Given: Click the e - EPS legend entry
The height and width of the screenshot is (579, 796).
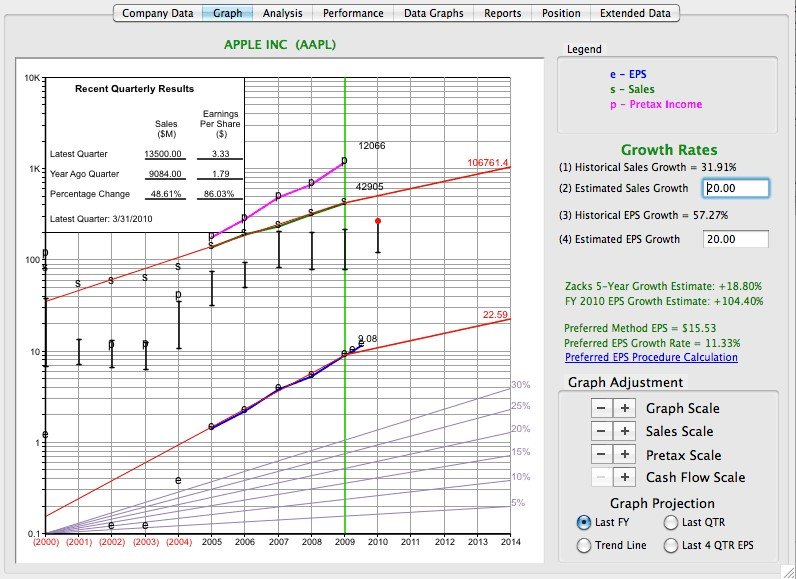Looking at the screenshot, I should [x=628, y=75].
